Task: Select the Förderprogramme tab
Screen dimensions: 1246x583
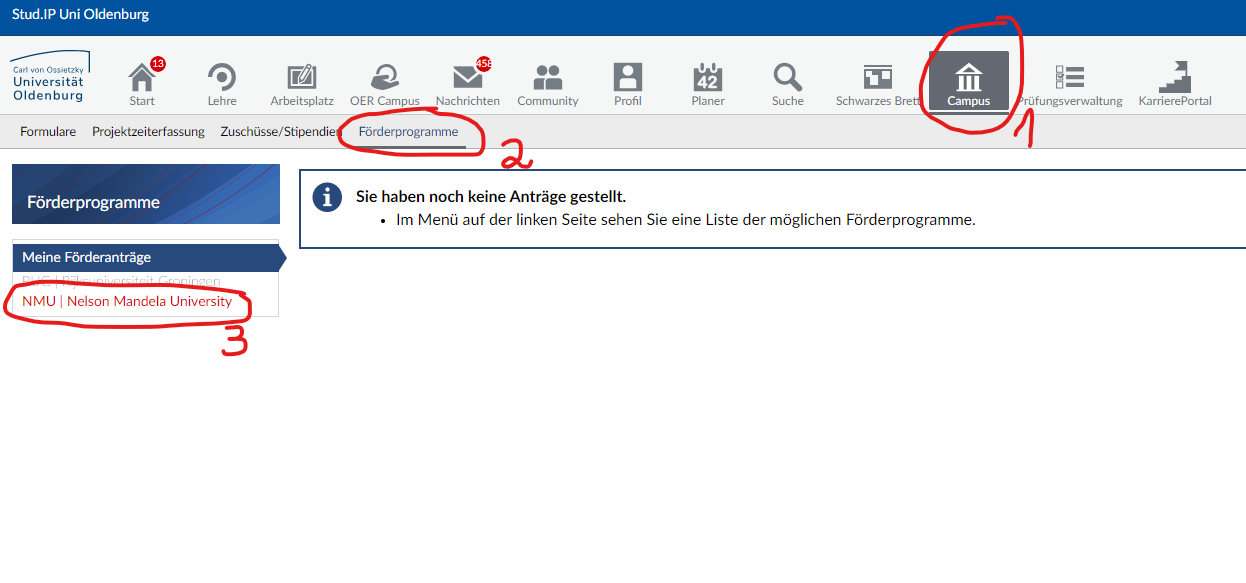Action: pos(408,132)
